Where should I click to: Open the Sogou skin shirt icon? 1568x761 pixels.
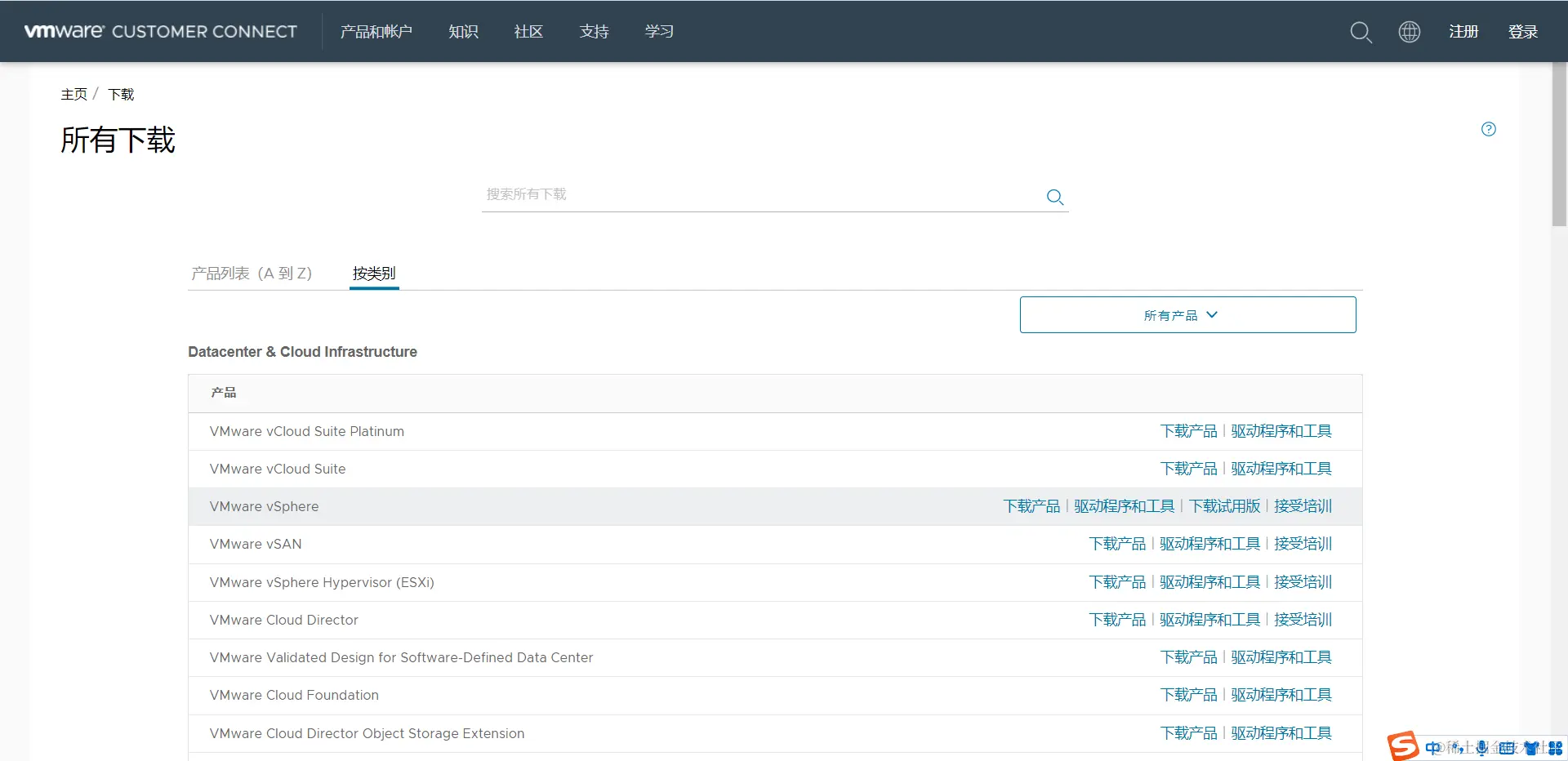click(x=1531, y=748)
